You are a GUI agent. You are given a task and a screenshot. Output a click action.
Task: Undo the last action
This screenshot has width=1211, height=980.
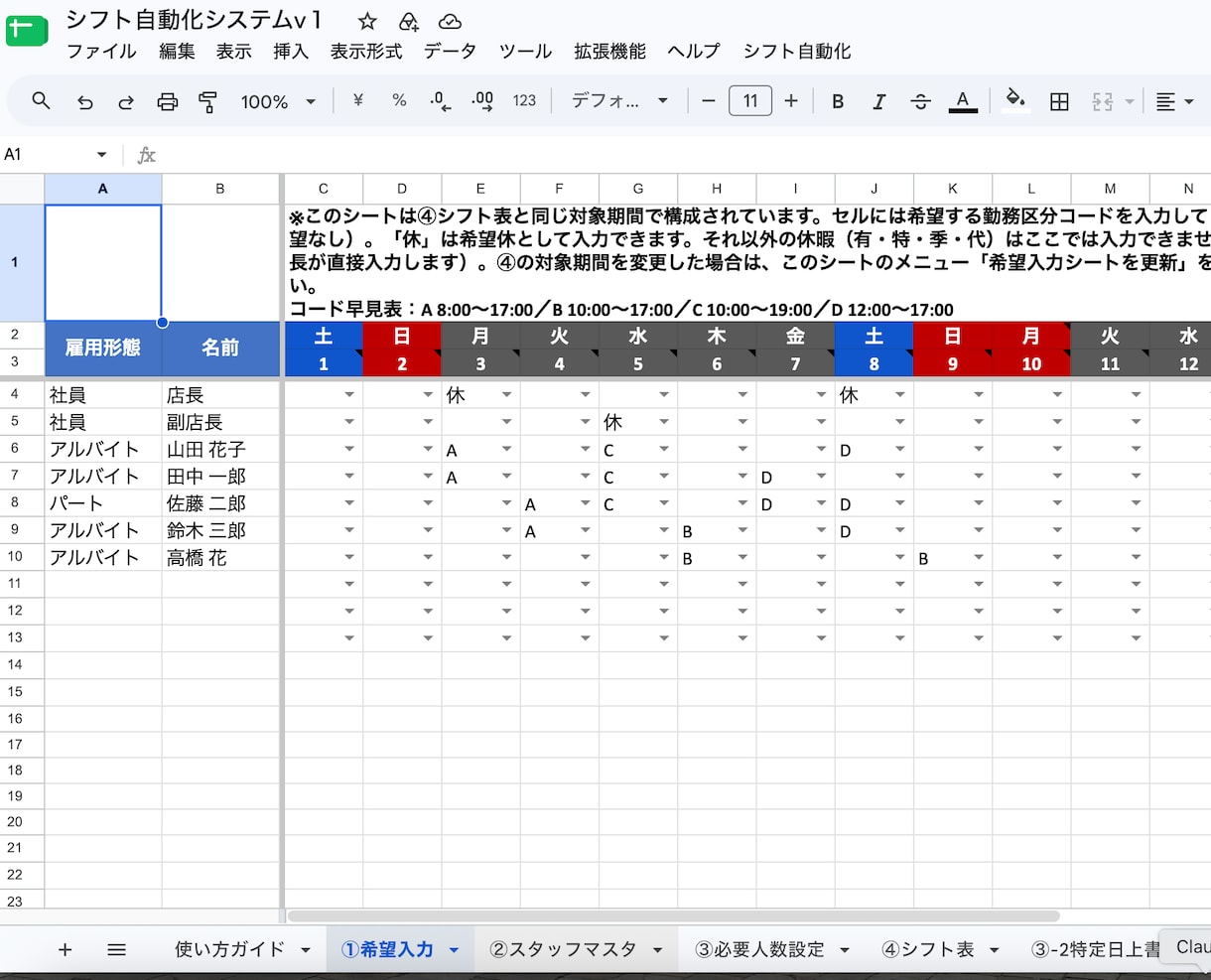(x=84, y=101)
